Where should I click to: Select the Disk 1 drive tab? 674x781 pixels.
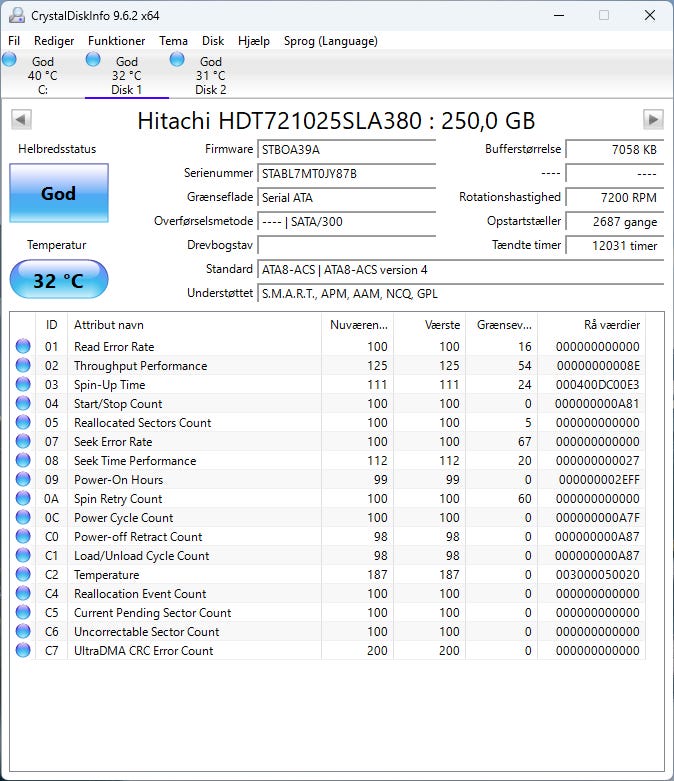(126, 76)
